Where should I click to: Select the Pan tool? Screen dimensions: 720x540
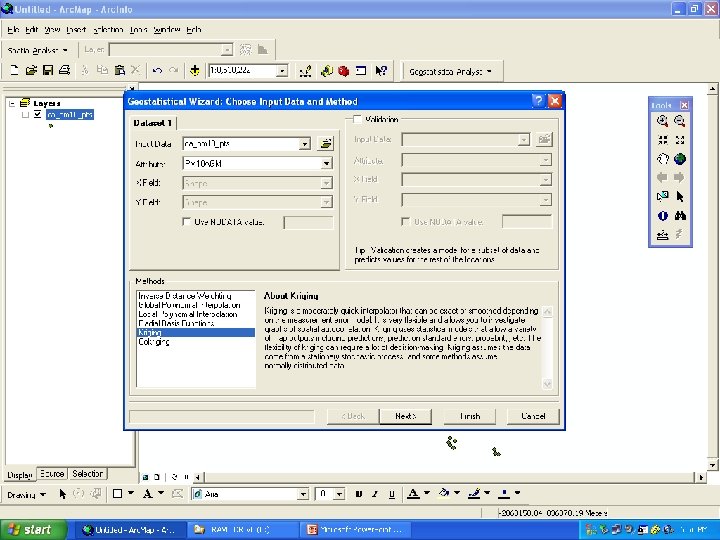(x=662, y=159)
